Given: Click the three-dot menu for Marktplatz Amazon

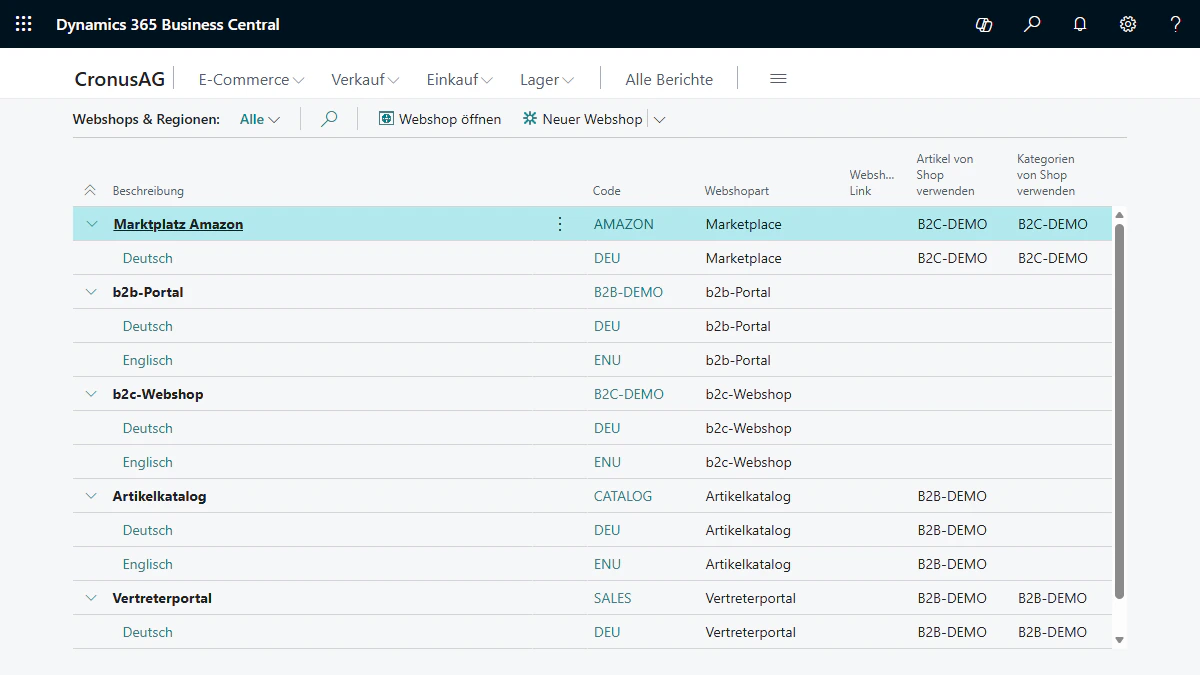Looking at the screenshot, I should (560, 224).
